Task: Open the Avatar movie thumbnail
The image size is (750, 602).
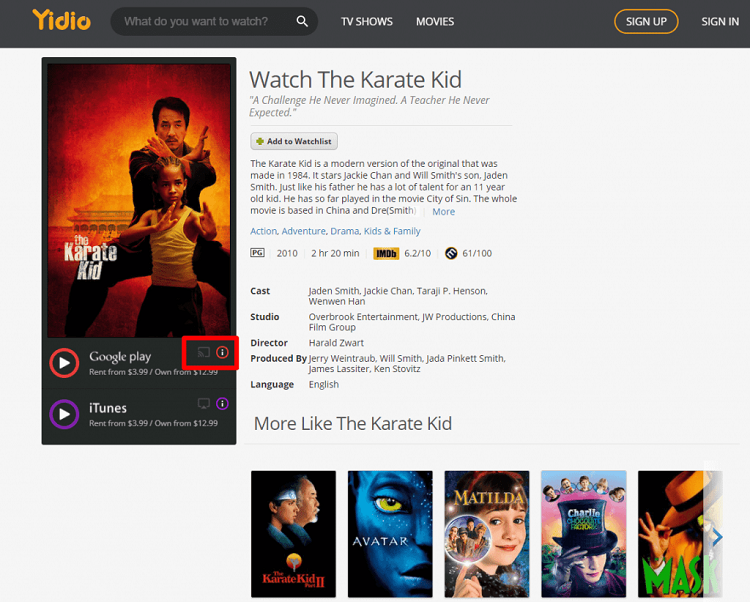Action: pos(390,534)
